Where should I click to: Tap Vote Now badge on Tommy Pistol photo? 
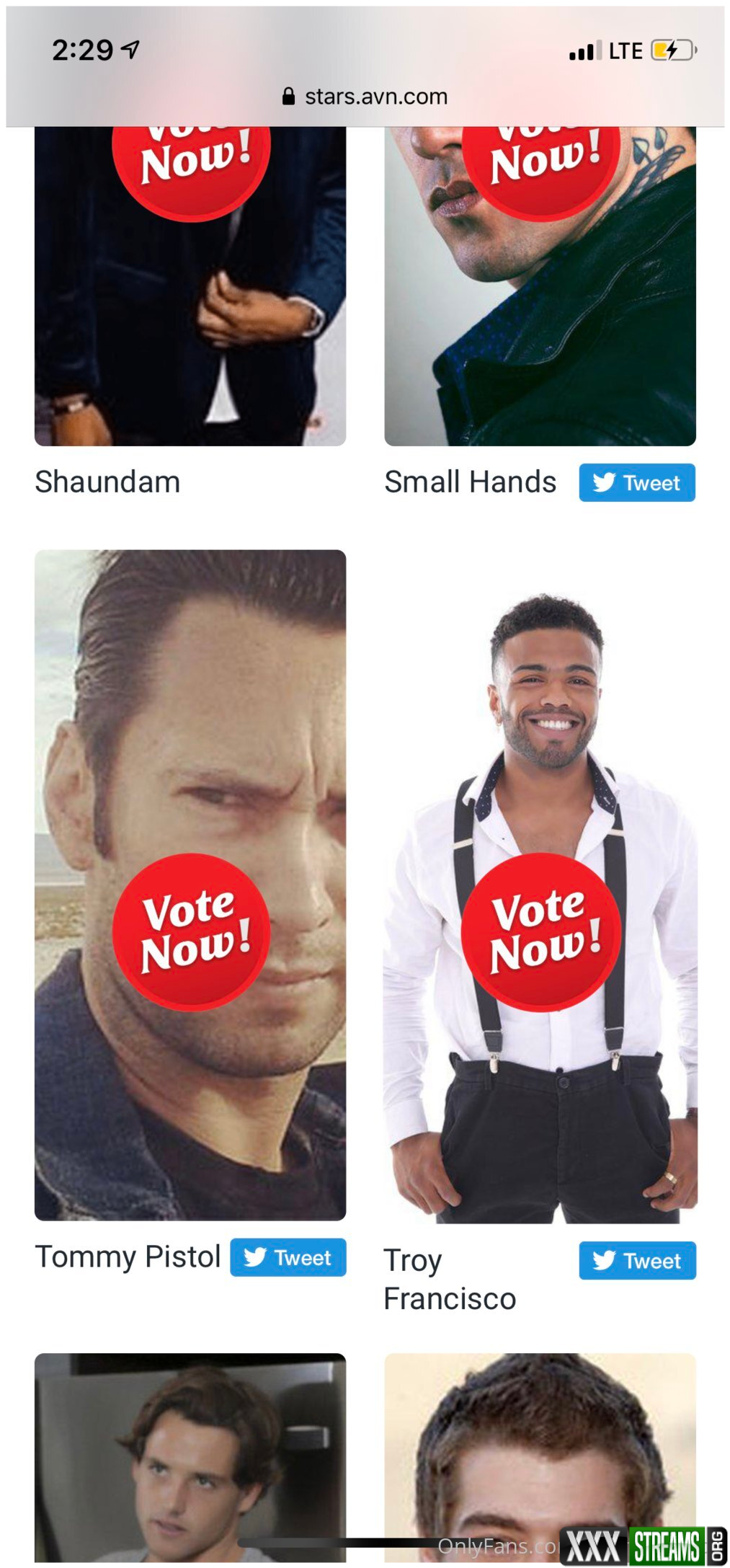(x=192, y=931)
